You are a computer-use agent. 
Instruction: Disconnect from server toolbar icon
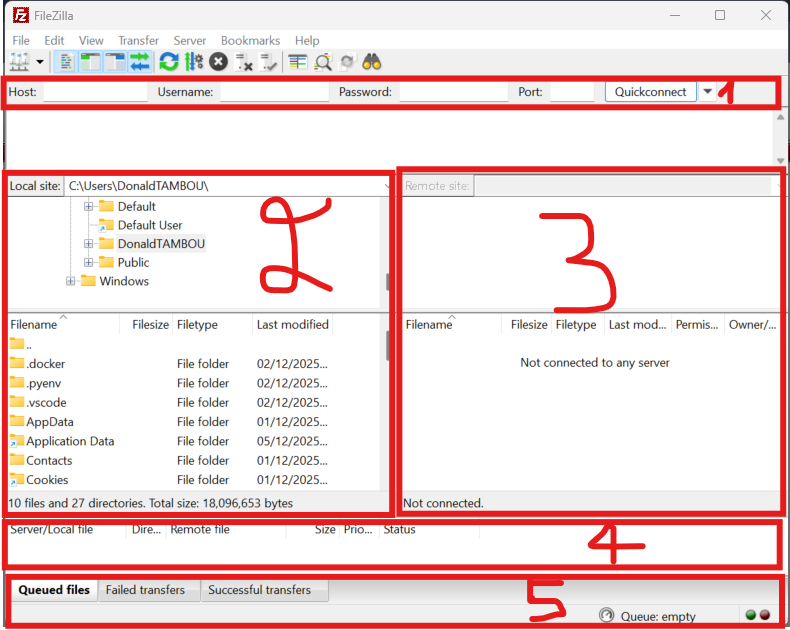pyautogui.click(x=244, y=62)
